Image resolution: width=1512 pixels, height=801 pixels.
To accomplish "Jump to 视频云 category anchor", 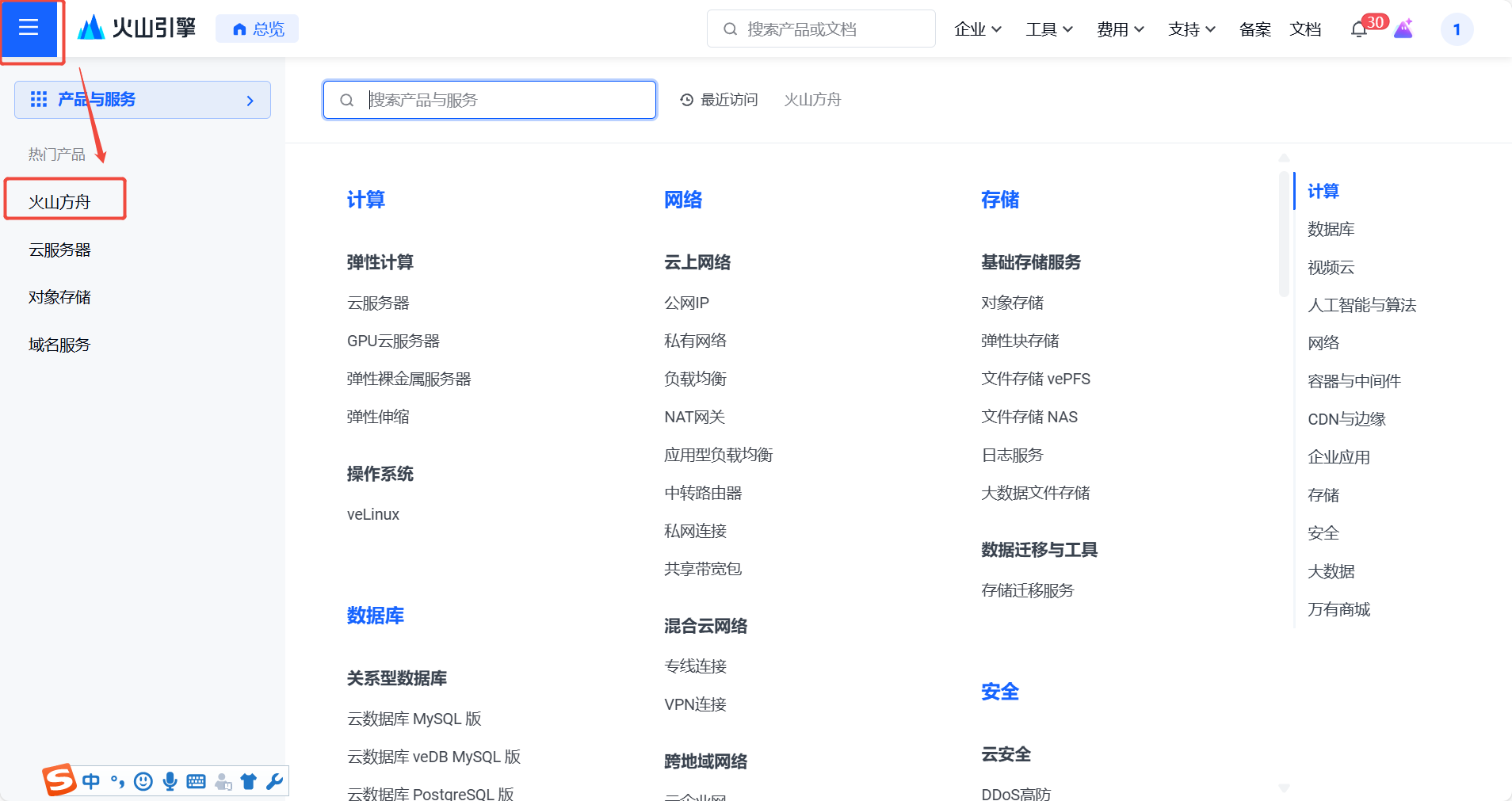I will tap(1331, 267).
